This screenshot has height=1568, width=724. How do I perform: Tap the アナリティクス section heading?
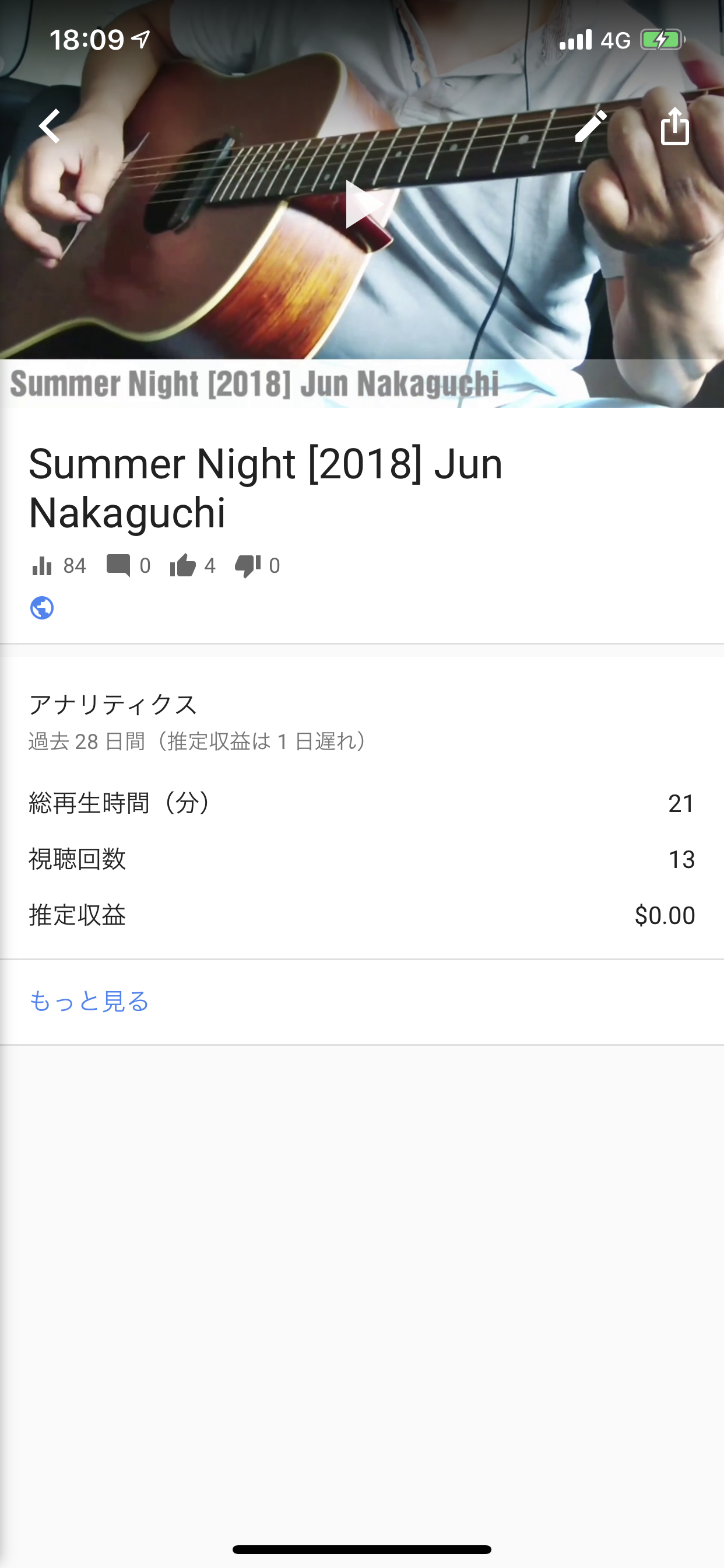tap(113, 704)
